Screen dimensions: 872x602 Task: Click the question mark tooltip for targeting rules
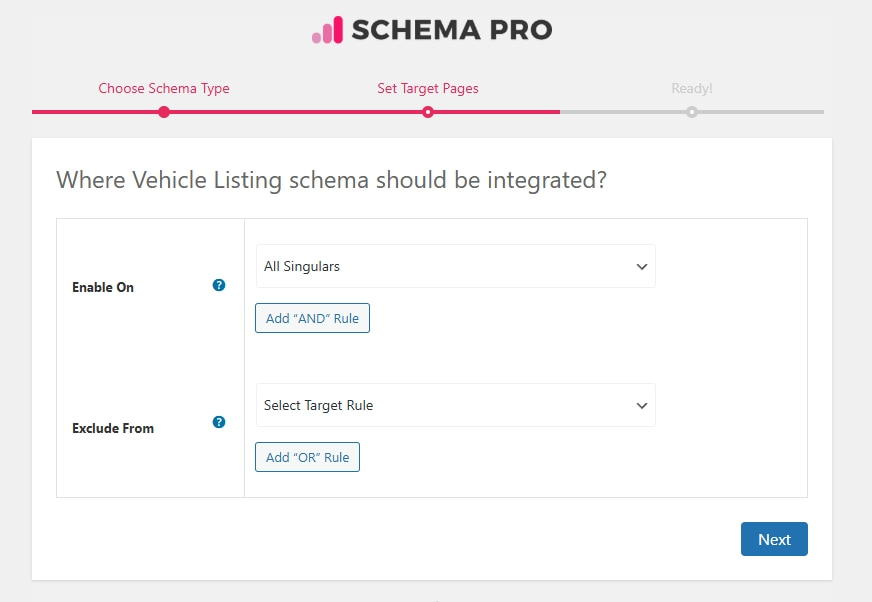coord(218,285)
